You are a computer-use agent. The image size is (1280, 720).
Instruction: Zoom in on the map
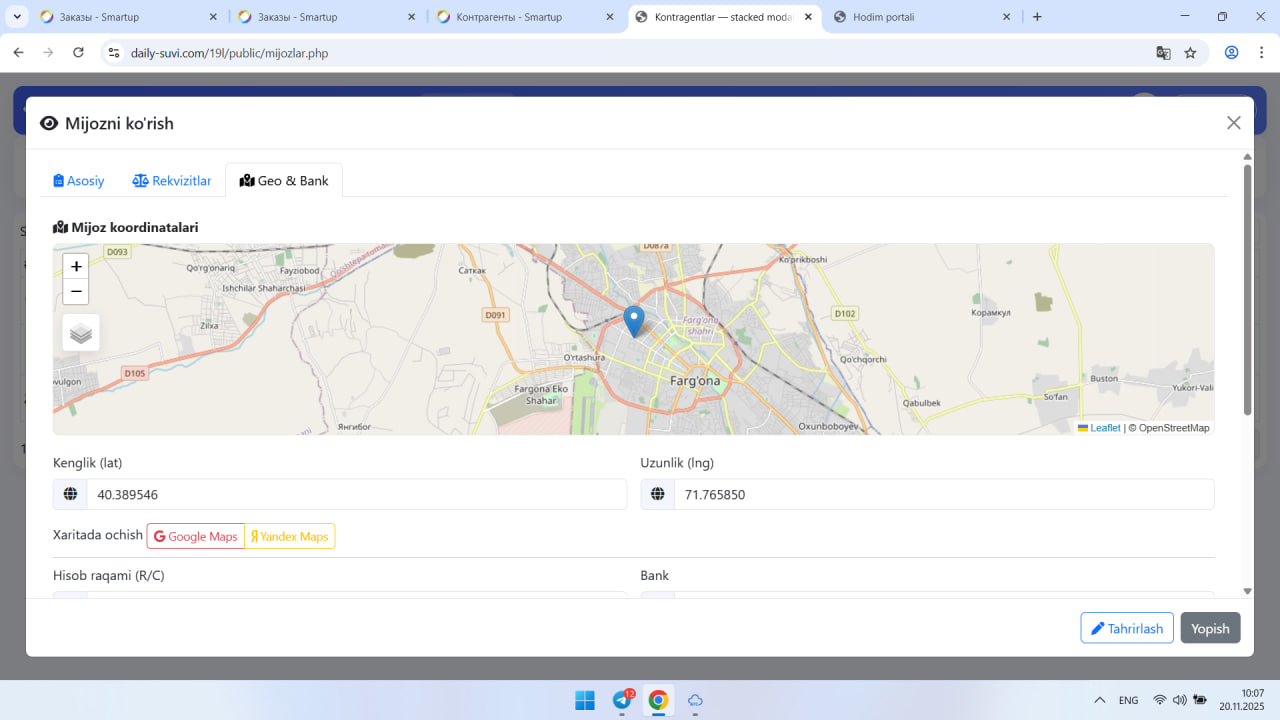click(x=76, y=266)
